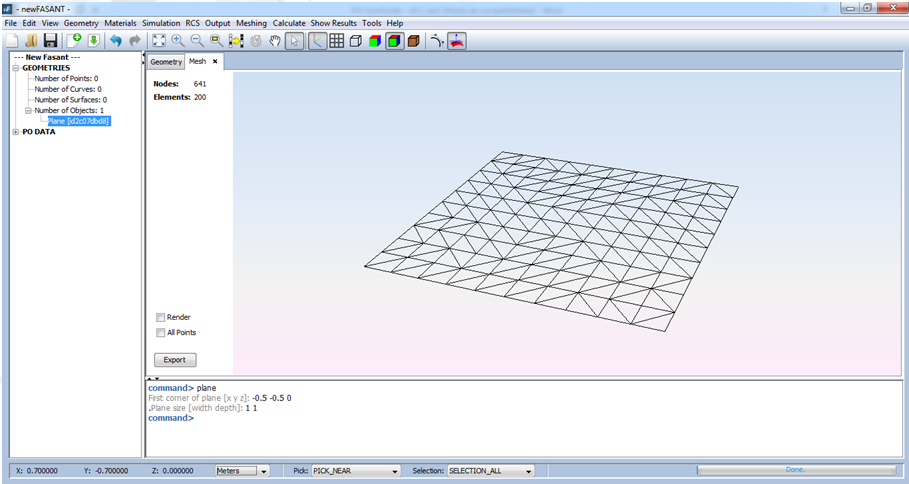Click the Zoom In magnifier icon

click(177, 41)
